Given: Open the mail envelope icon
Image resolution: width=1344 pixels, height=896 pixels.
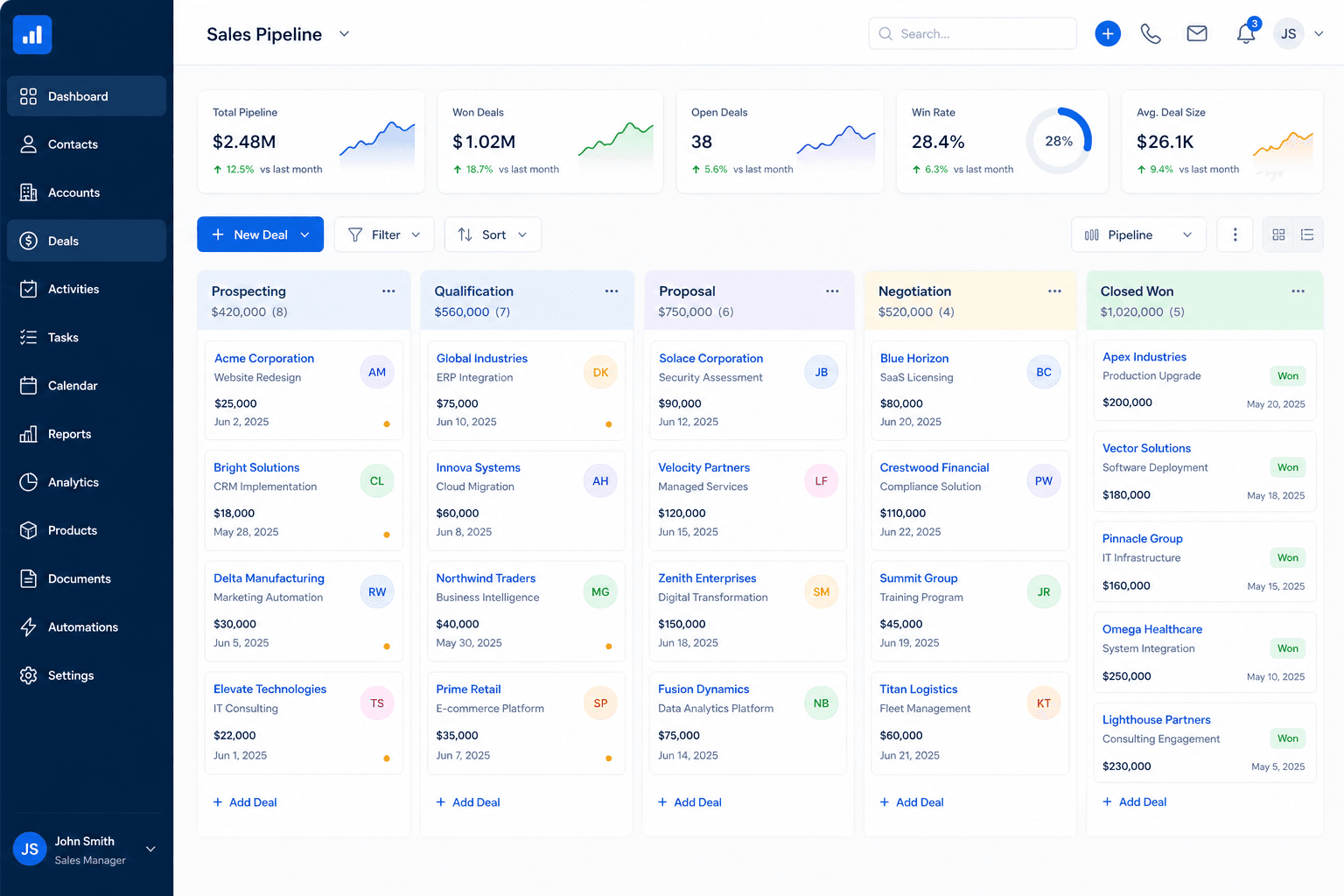Looking at the screenshot, I should pyautogui.click(x=1197, y=33).
